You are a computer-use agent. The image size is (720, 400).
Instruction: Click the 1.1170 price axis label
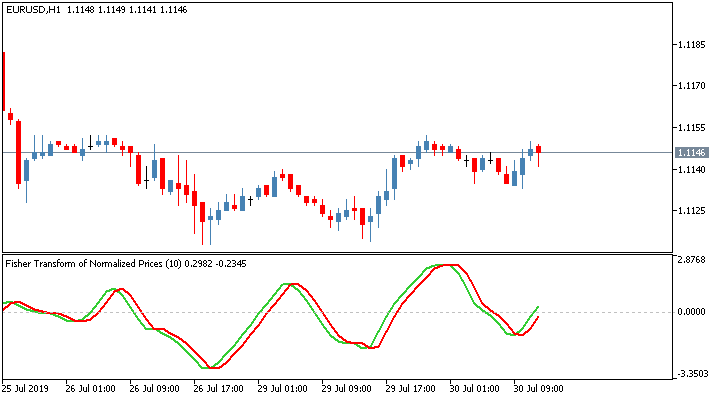(692, 86)
